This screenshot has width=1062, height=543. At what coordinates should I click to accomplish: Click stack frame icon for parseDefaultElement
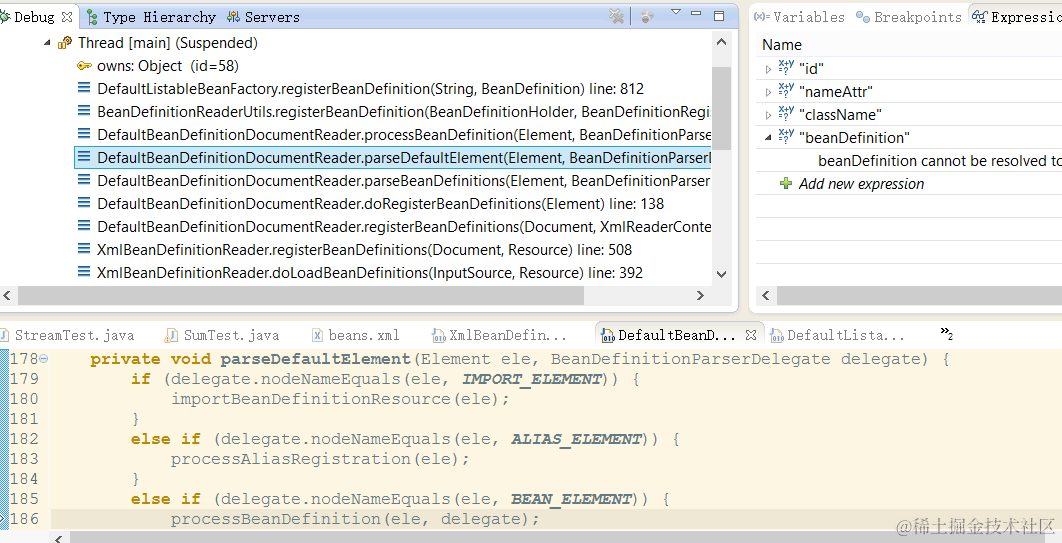pos(84,157)
